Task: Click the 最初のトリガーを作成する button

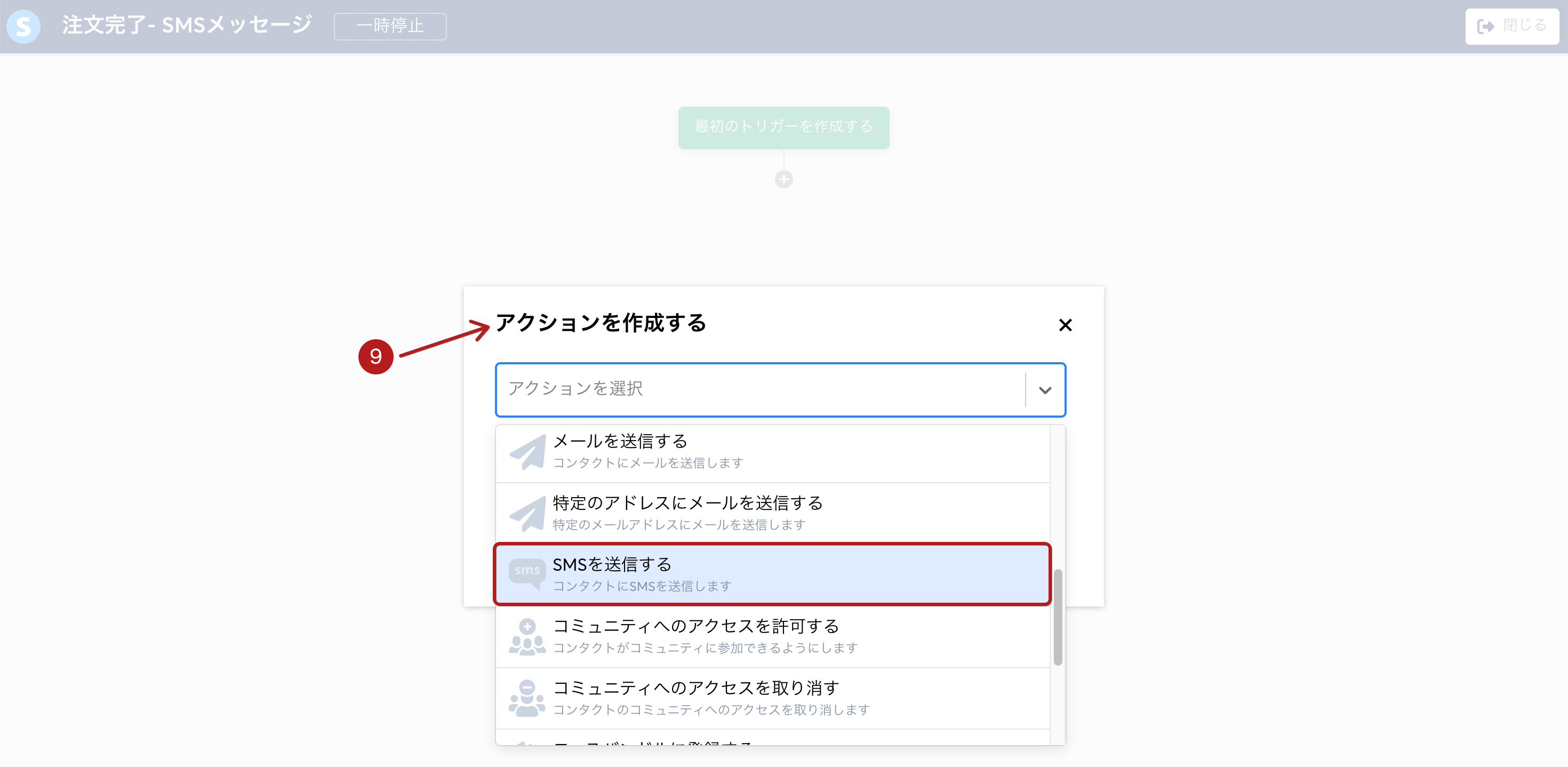Action: 783,127
